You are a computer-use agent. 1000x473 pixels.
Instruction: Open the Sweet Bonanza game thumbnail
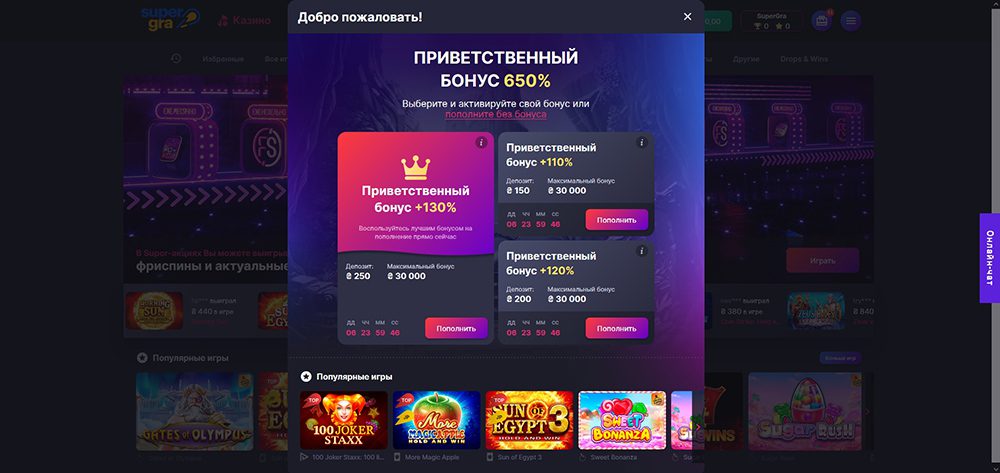(x=622, y=420)
